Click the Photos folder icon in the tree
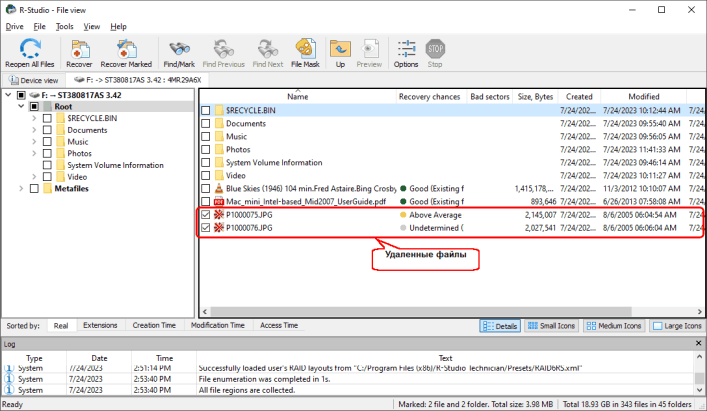 pos(60,153)
